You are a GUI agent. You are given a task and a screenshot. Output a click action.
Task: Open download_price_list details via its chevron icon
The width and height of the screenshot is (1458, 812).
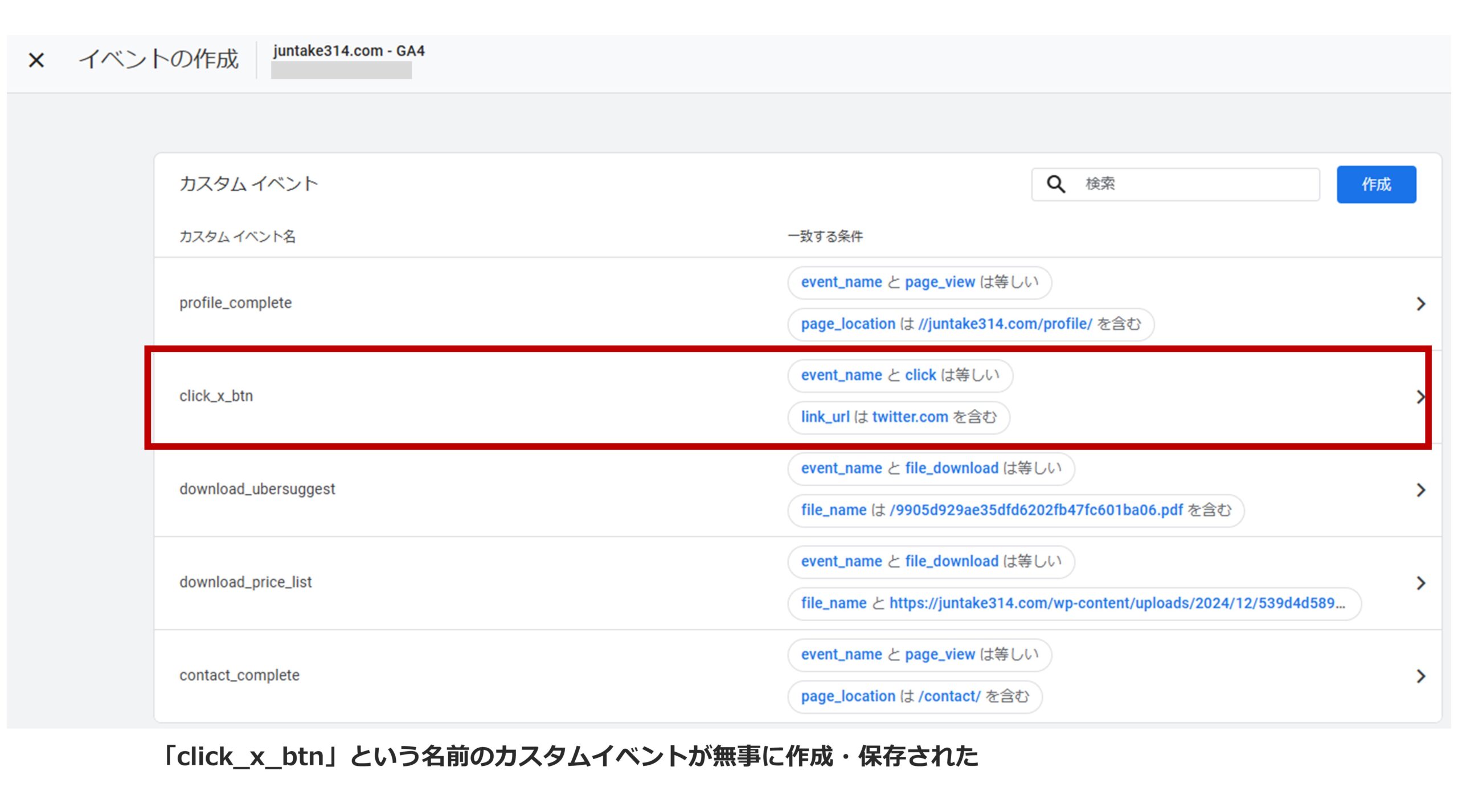coord(1420,583)
